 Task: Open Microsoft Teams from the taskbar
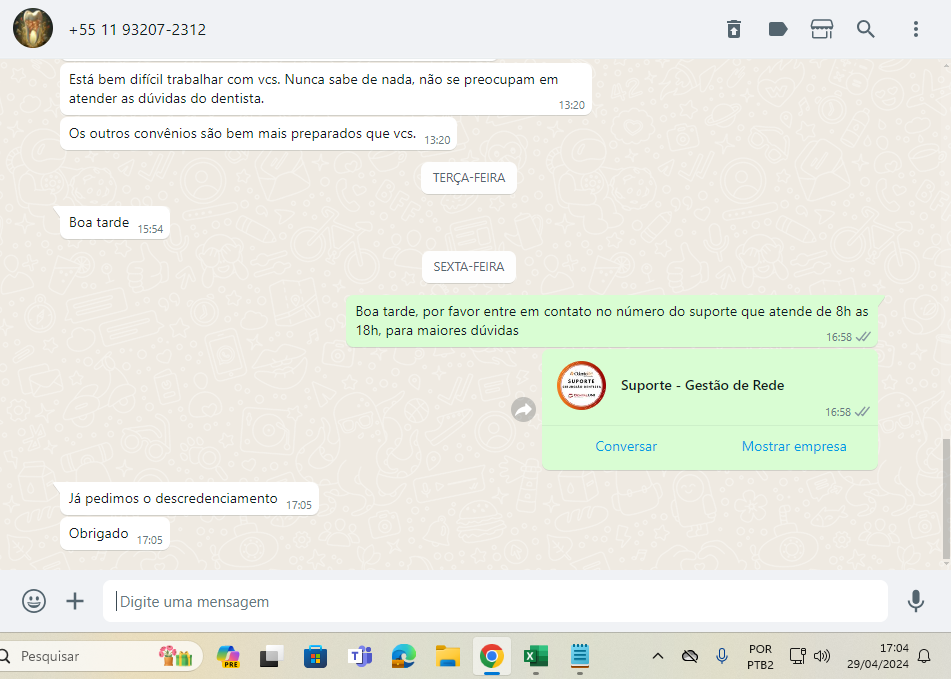click(360, 656)
